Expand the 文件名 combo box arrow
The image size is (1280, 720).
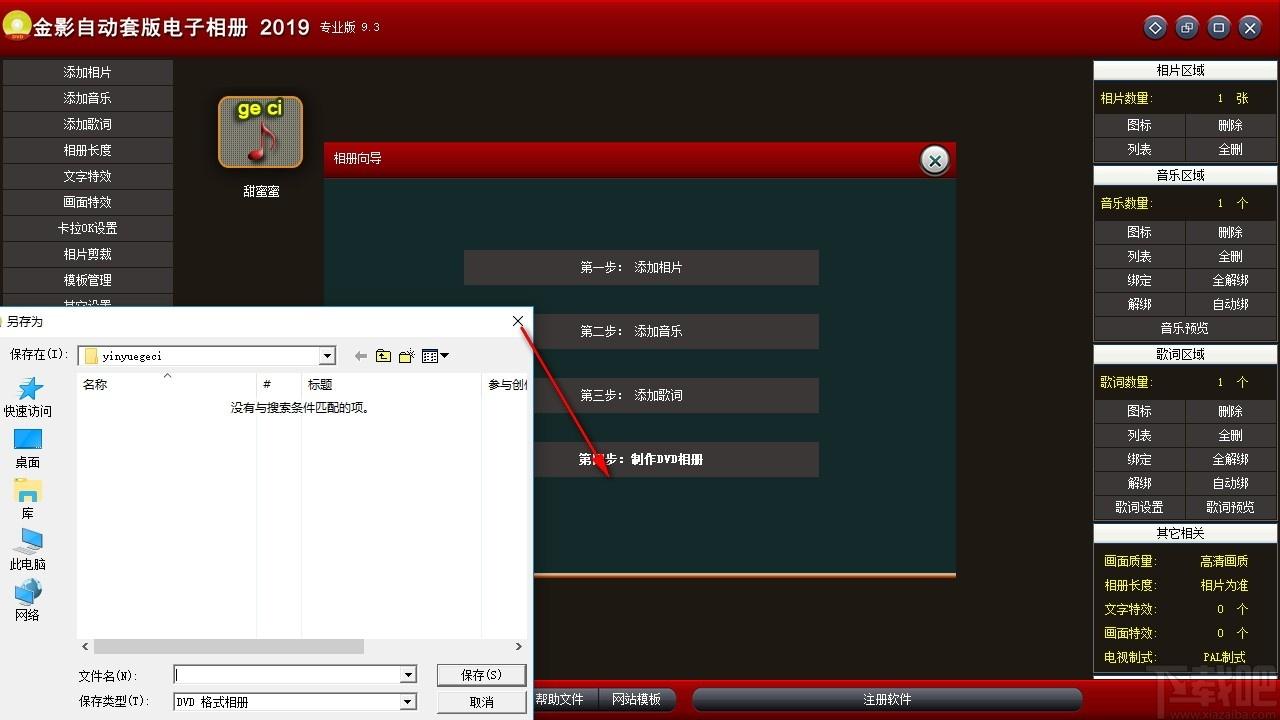click(408, 675)
